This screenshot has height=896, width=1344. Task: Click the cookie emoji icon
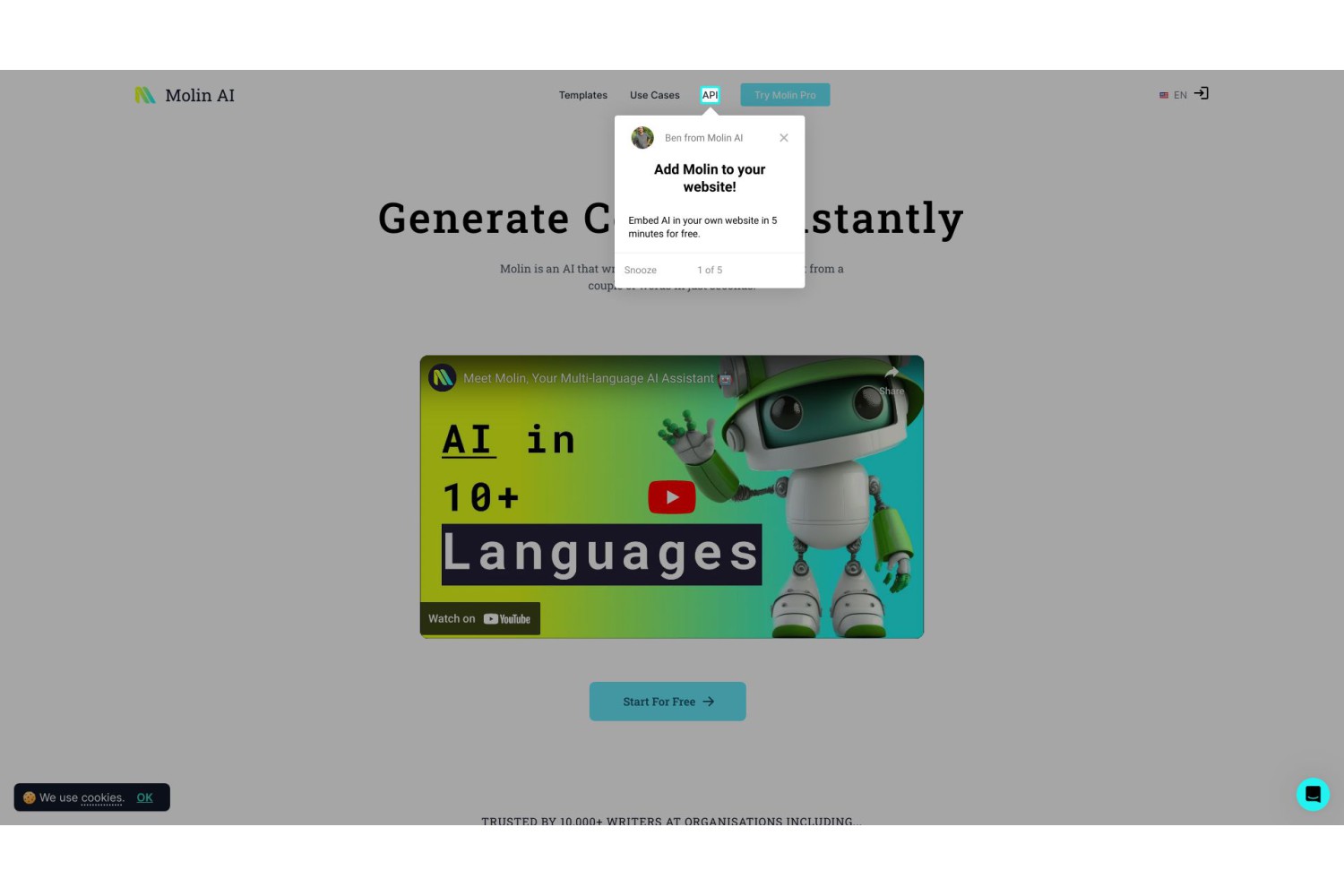point(30,797)
